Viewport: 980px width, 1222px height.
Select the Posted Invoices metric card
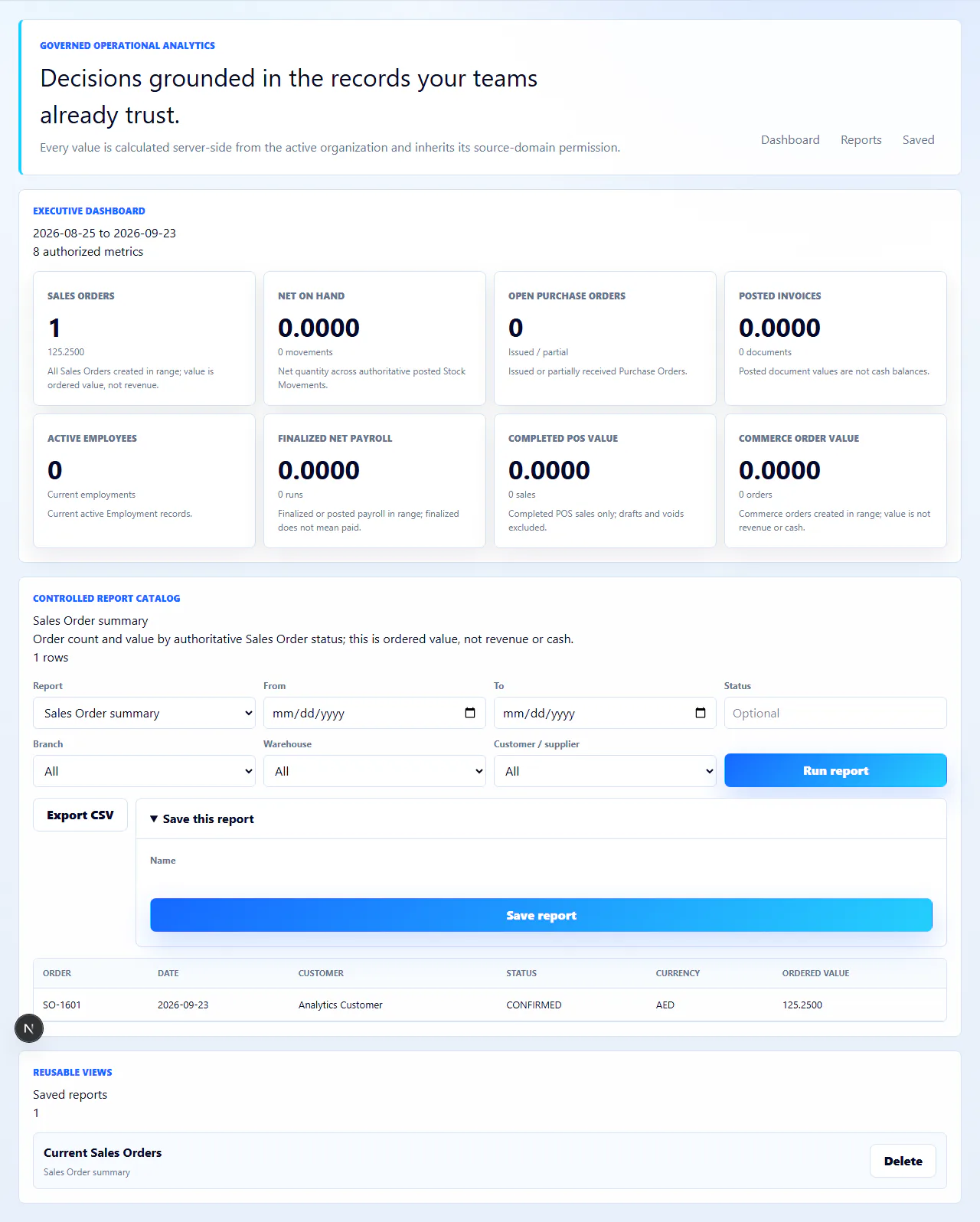pyautogui.click(x=835, y=338)
